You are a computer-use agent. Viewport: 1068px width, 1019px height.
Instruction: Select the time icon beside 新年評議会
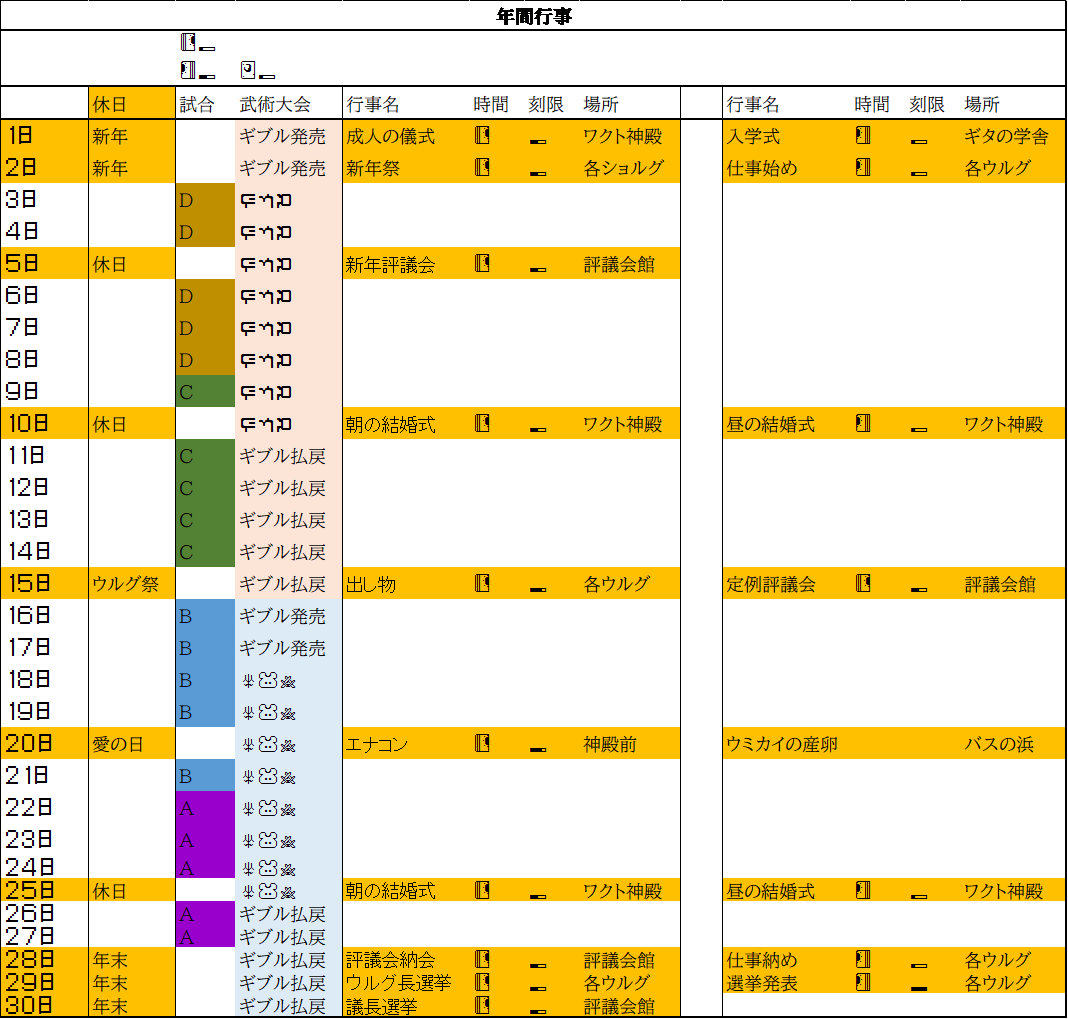[x=482, y=263]
